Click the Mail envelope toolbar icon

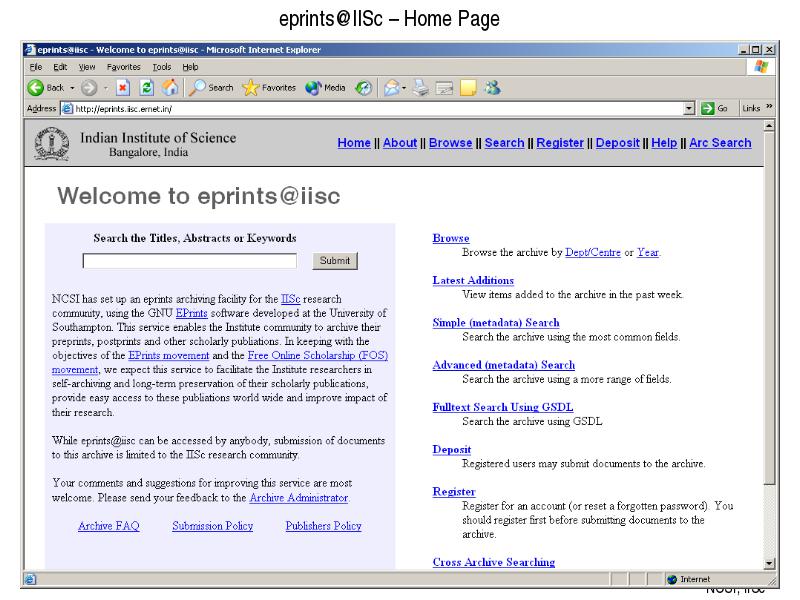tap(391, 88)
